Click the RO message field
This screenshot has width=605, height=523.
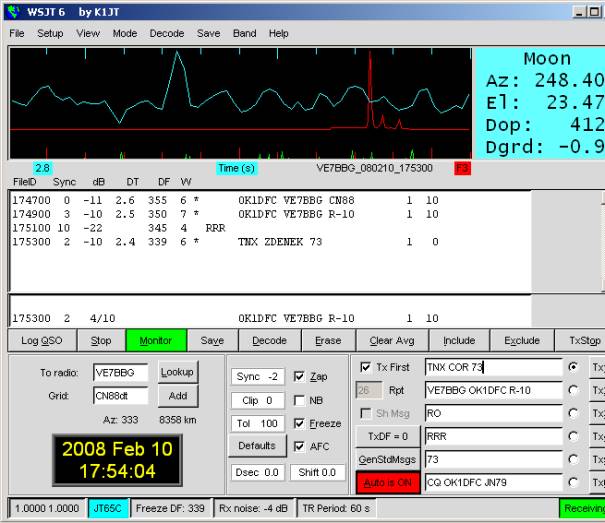pos(493,413)
